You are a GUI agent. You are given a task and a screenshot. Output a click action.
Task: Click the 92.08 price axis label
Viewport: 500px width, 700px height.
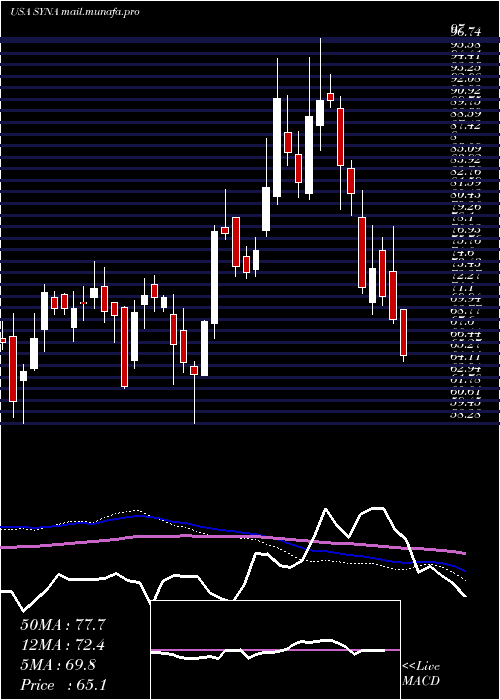(466, 79)
